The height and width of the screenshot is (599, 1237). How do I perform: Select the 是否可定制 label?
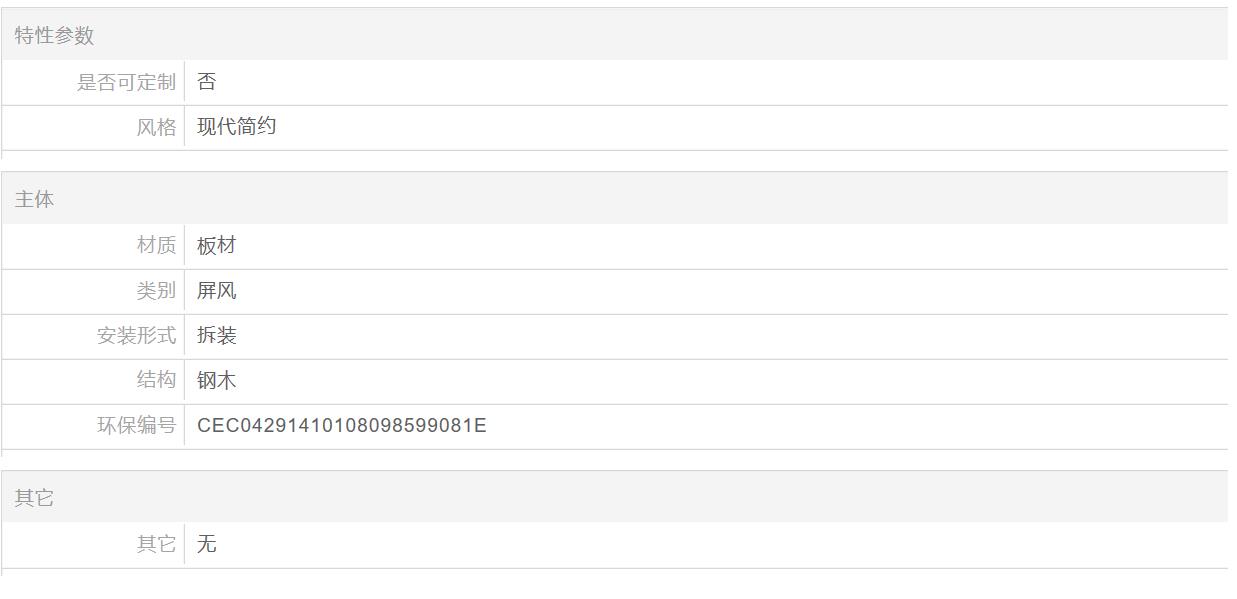126,82
